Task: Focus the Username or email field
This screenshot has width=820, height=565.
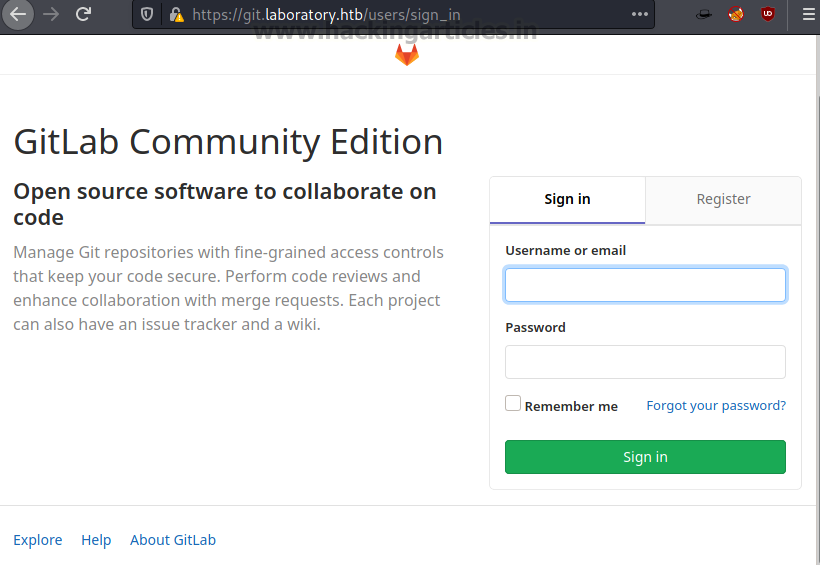Action: click(645, 285)
